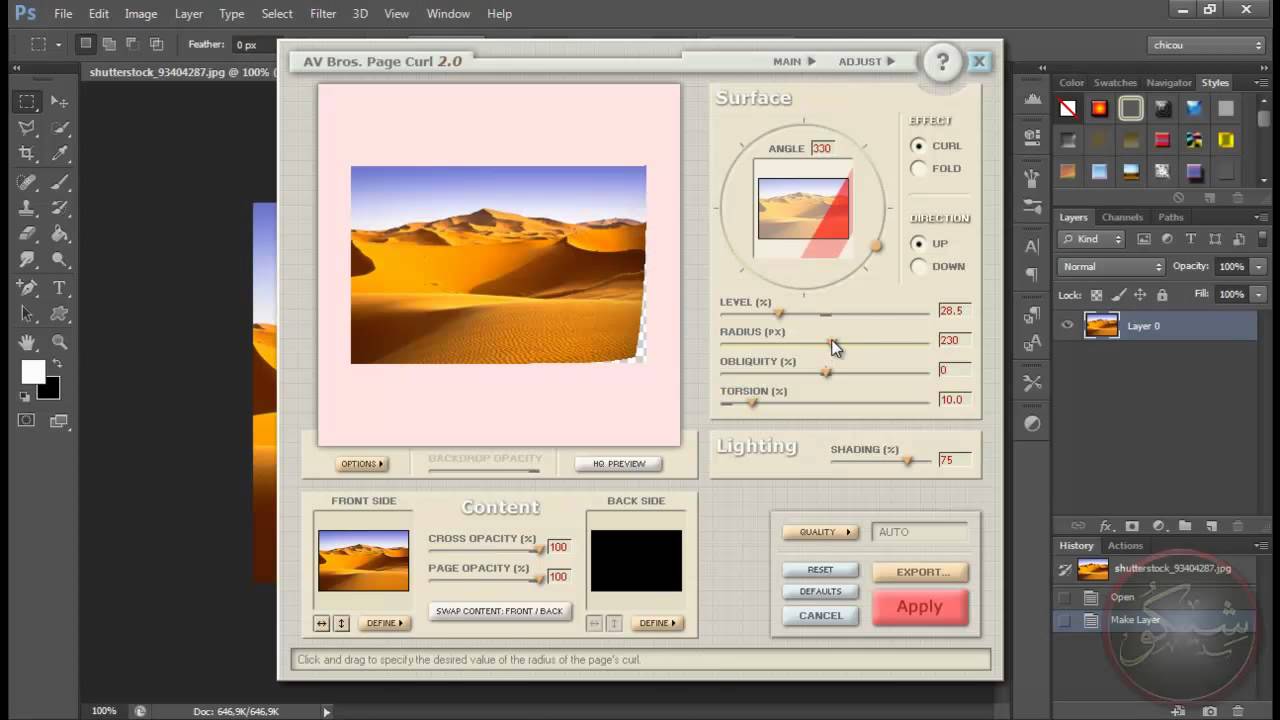The image size is (1280, 720).
Task: Create new snapshot camera icon in History
Action: [x=1210, y=711]
